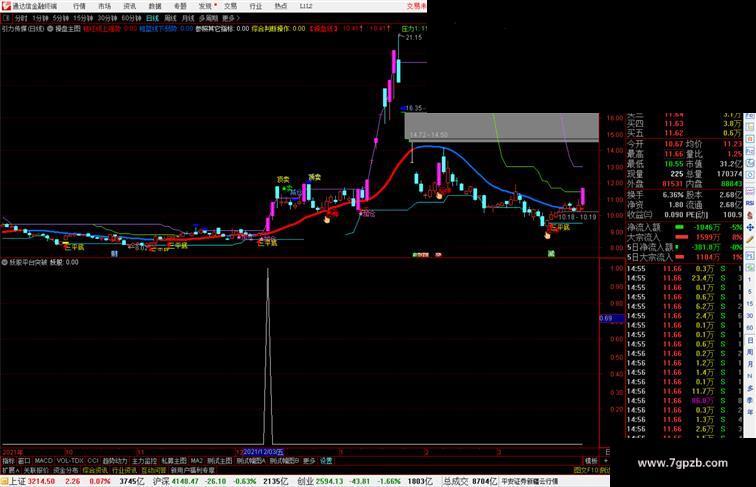This screenshot has height=487, width=756.
Task: Switch chart to 5分钟 period
Action: pos(61,18)
